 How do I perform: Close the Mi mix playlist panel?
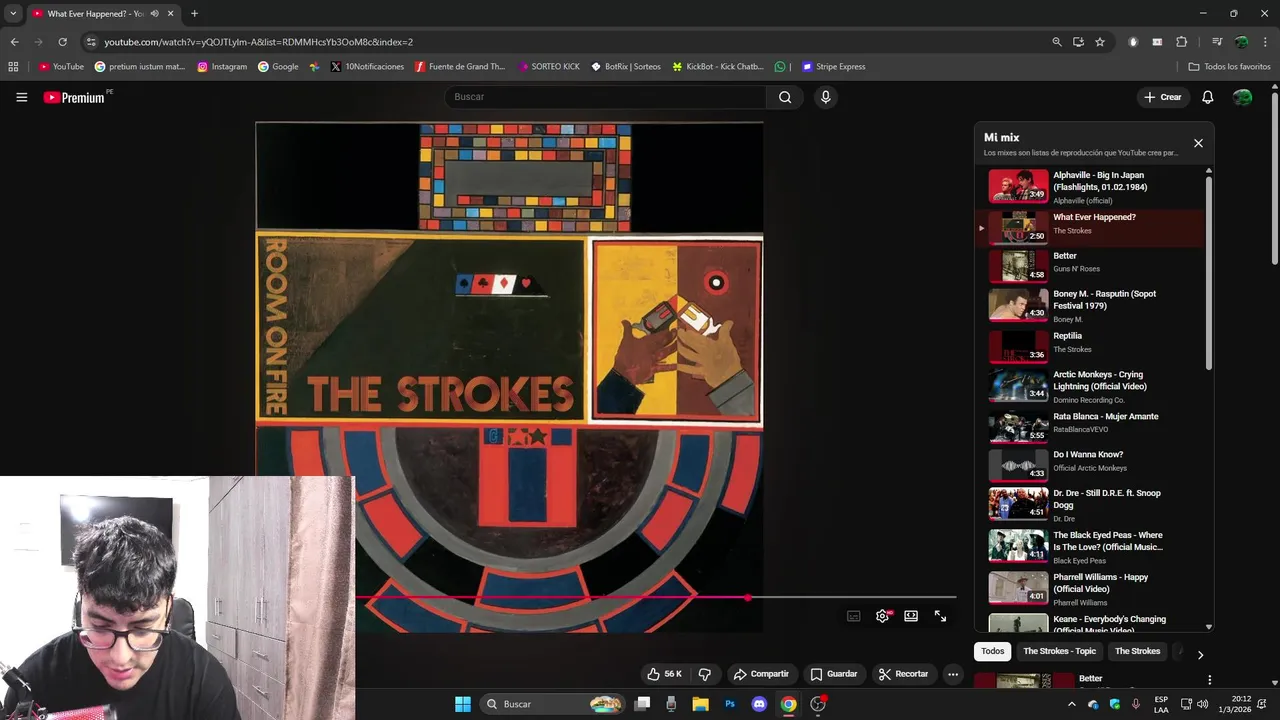[x=1198, y=143]
